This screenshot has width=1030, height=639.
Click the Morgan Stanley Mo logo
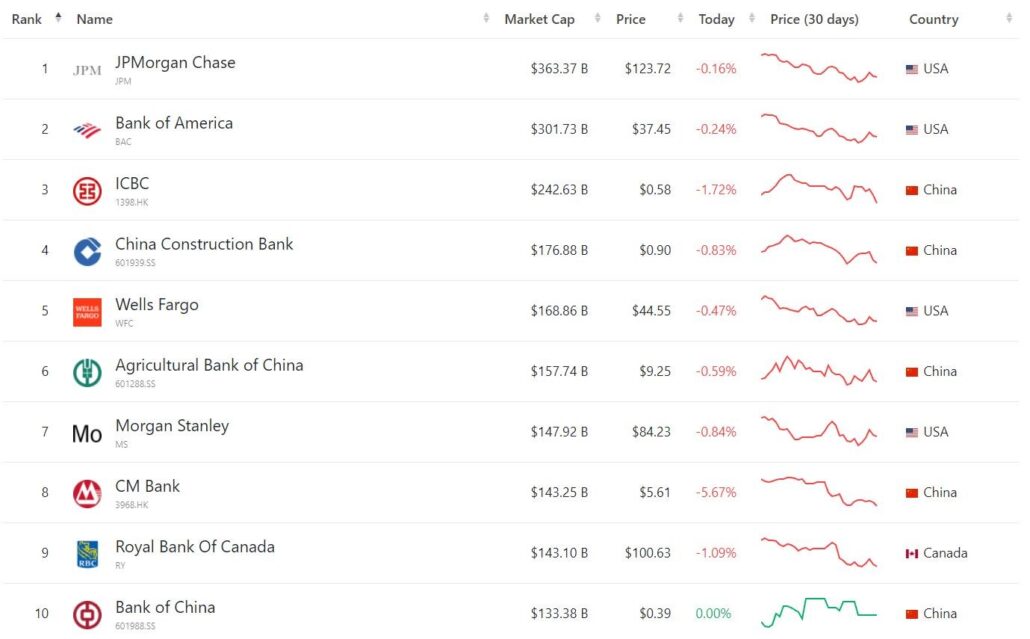[86, 432]
